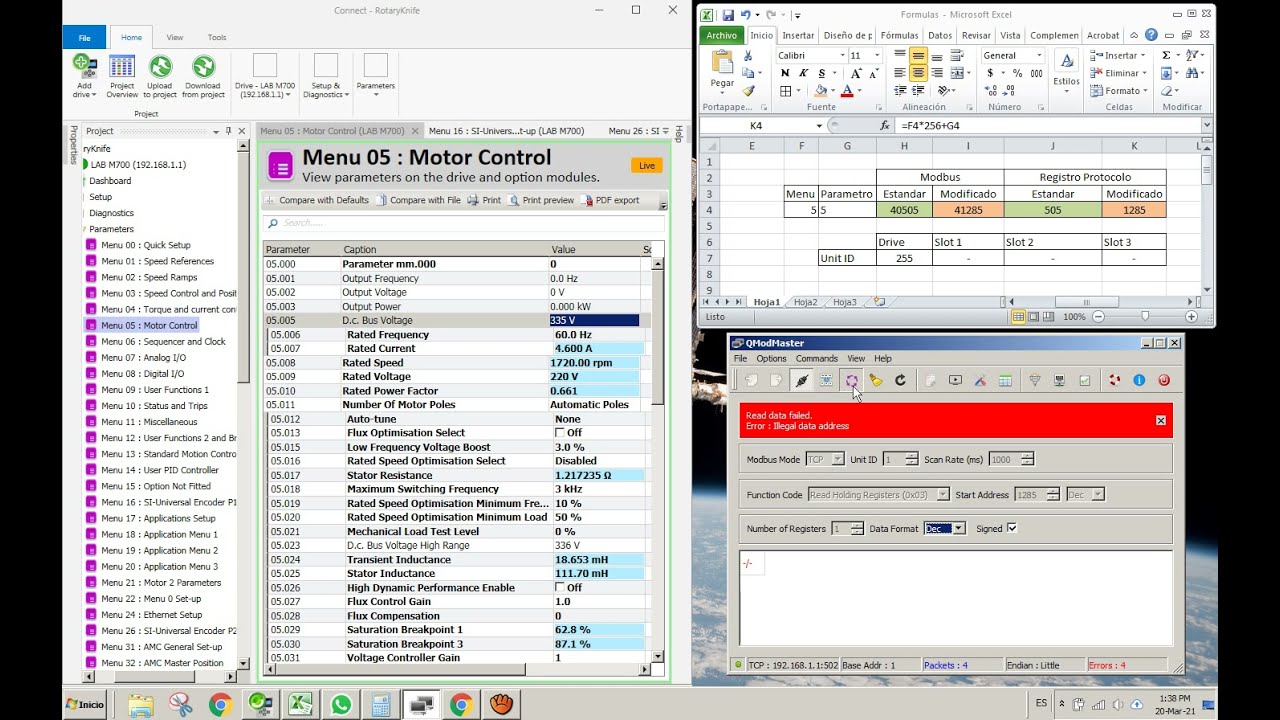
Task: Open the Excel number format General dropdown
Action: click(x=1037, y=56)
